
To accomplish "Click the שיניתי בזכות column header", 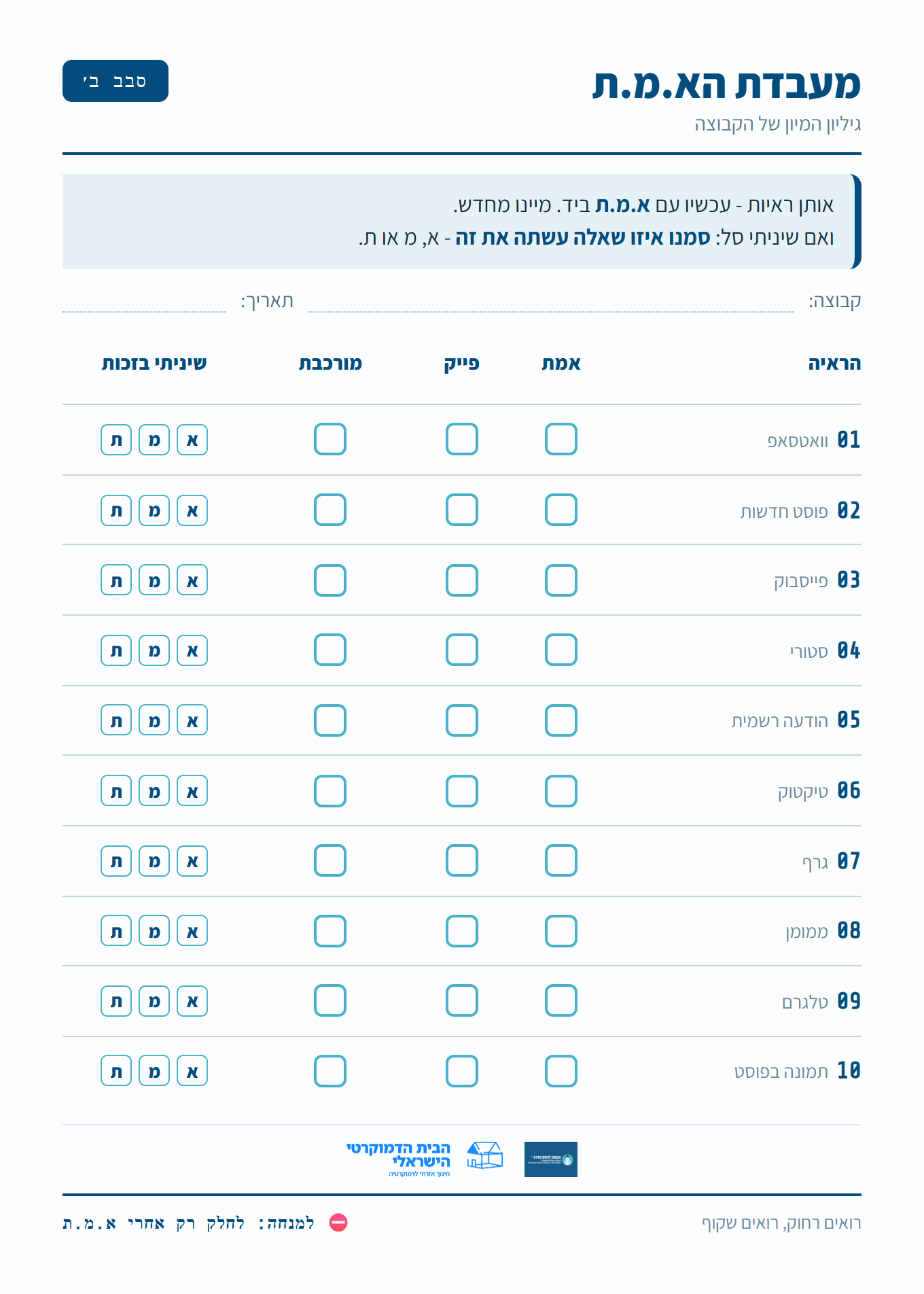I will click(154, 364).
